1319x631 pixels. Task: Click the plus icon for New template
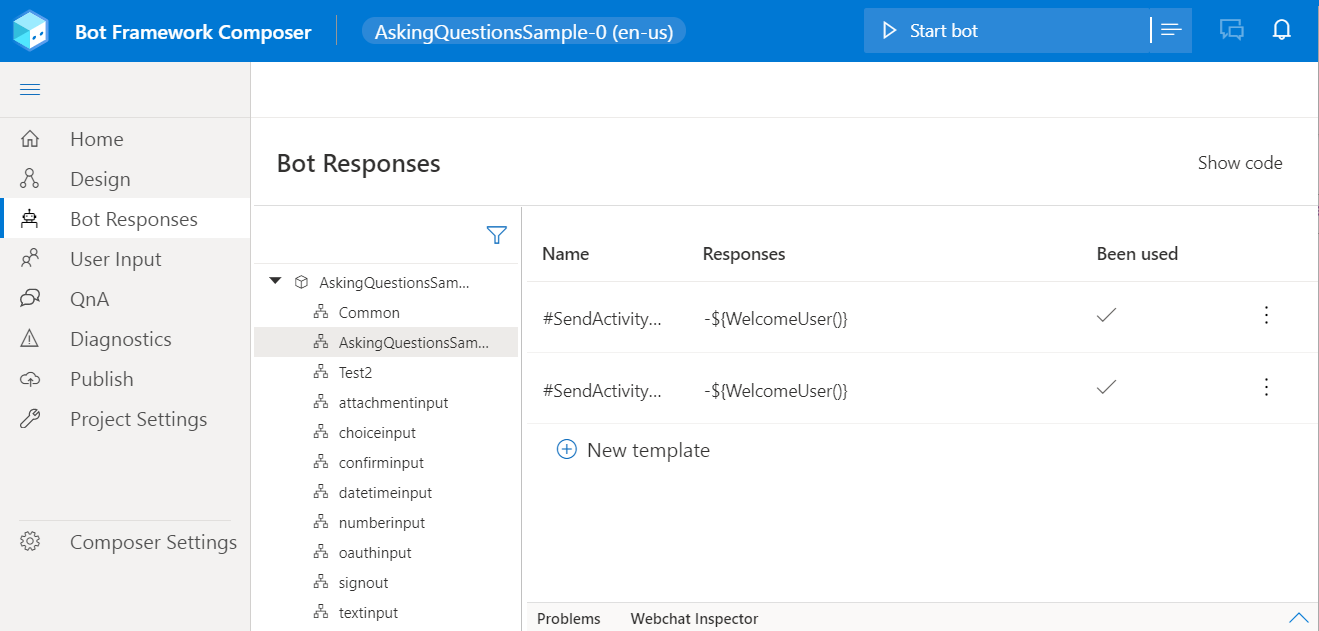[x=566, y=450]
